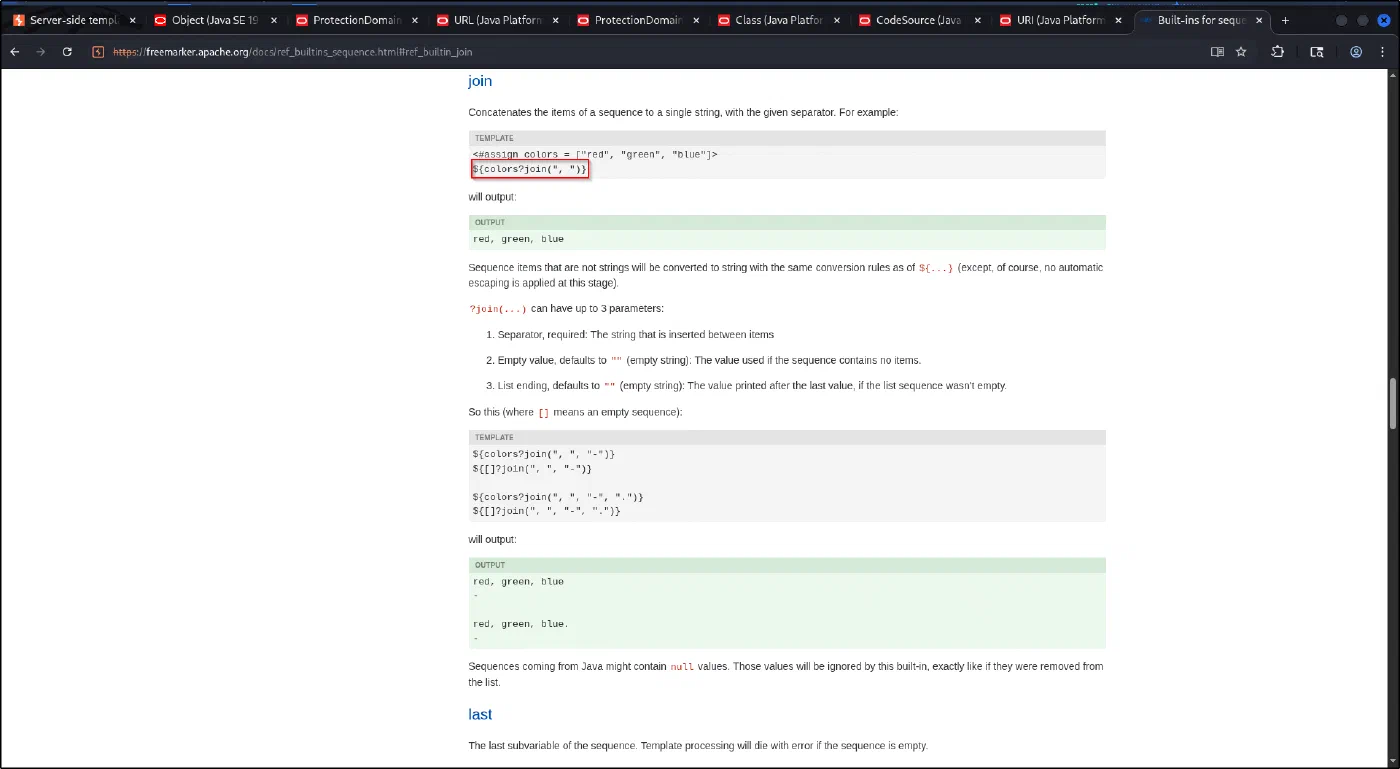Open a new browser tab

(x=1285, y=20)
